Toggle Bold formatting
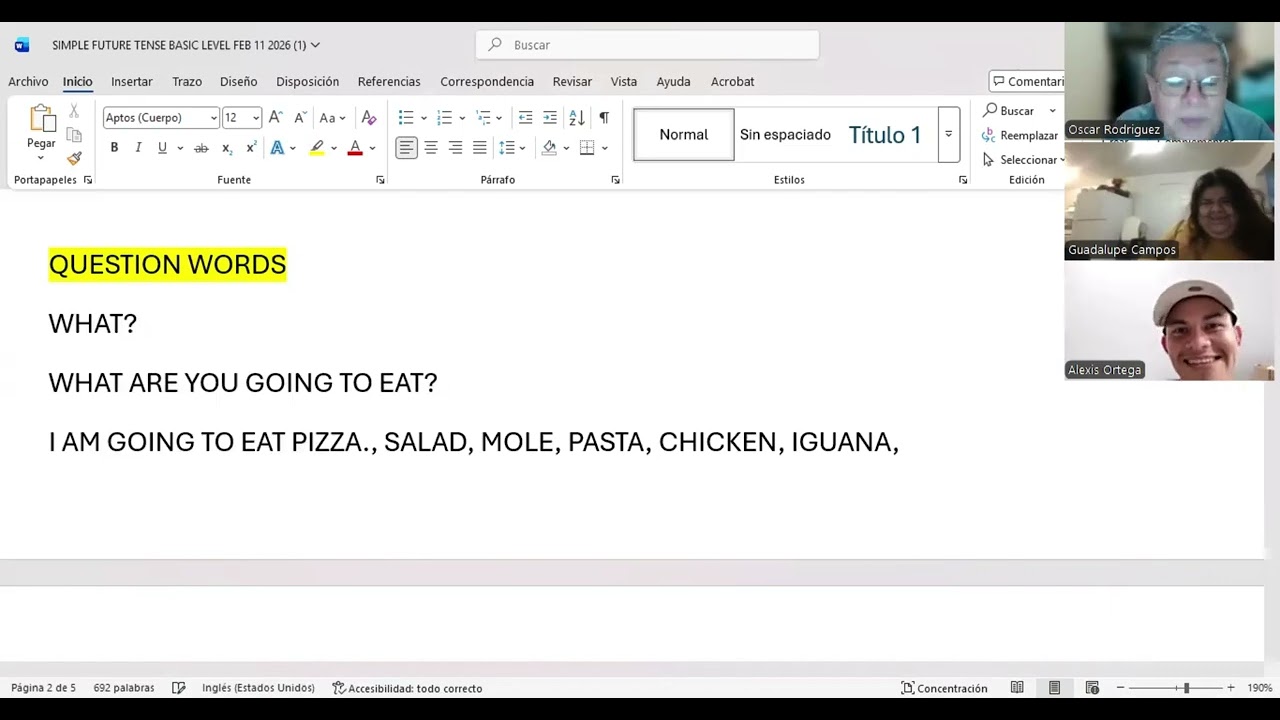Image resolution: width=1280 pixels, height=720 pixels. [x=114, y=148]
